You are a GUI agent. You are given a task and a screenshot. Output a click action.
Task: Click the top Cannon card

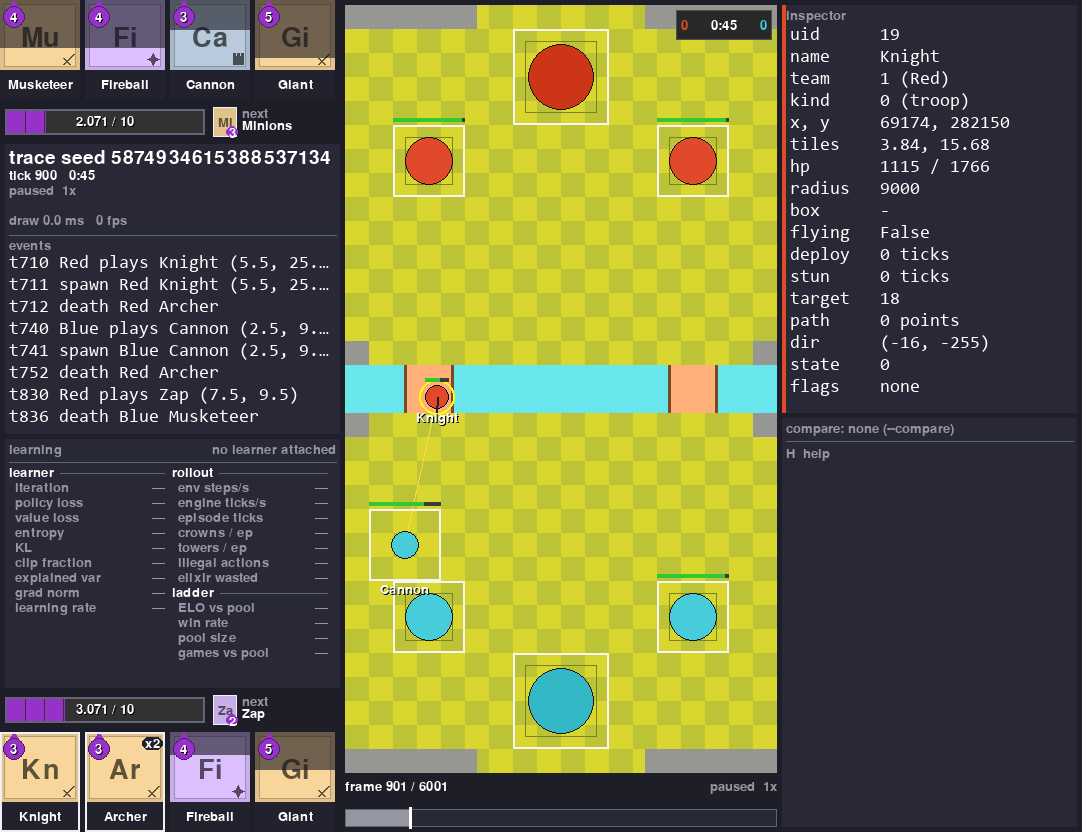click(210, 49)
